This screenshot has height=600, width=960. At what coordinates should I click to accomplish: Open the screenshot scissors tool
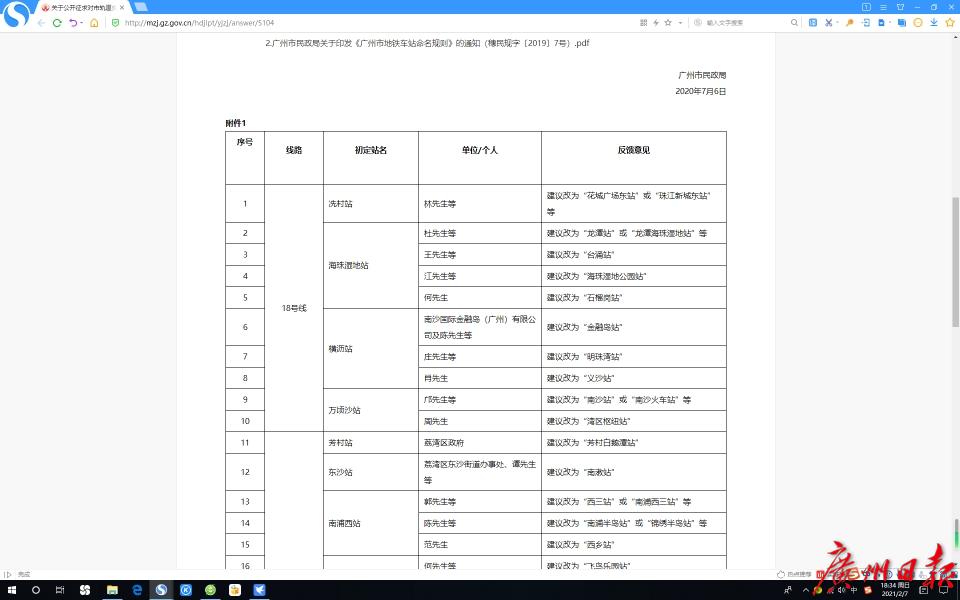[828, 22]
